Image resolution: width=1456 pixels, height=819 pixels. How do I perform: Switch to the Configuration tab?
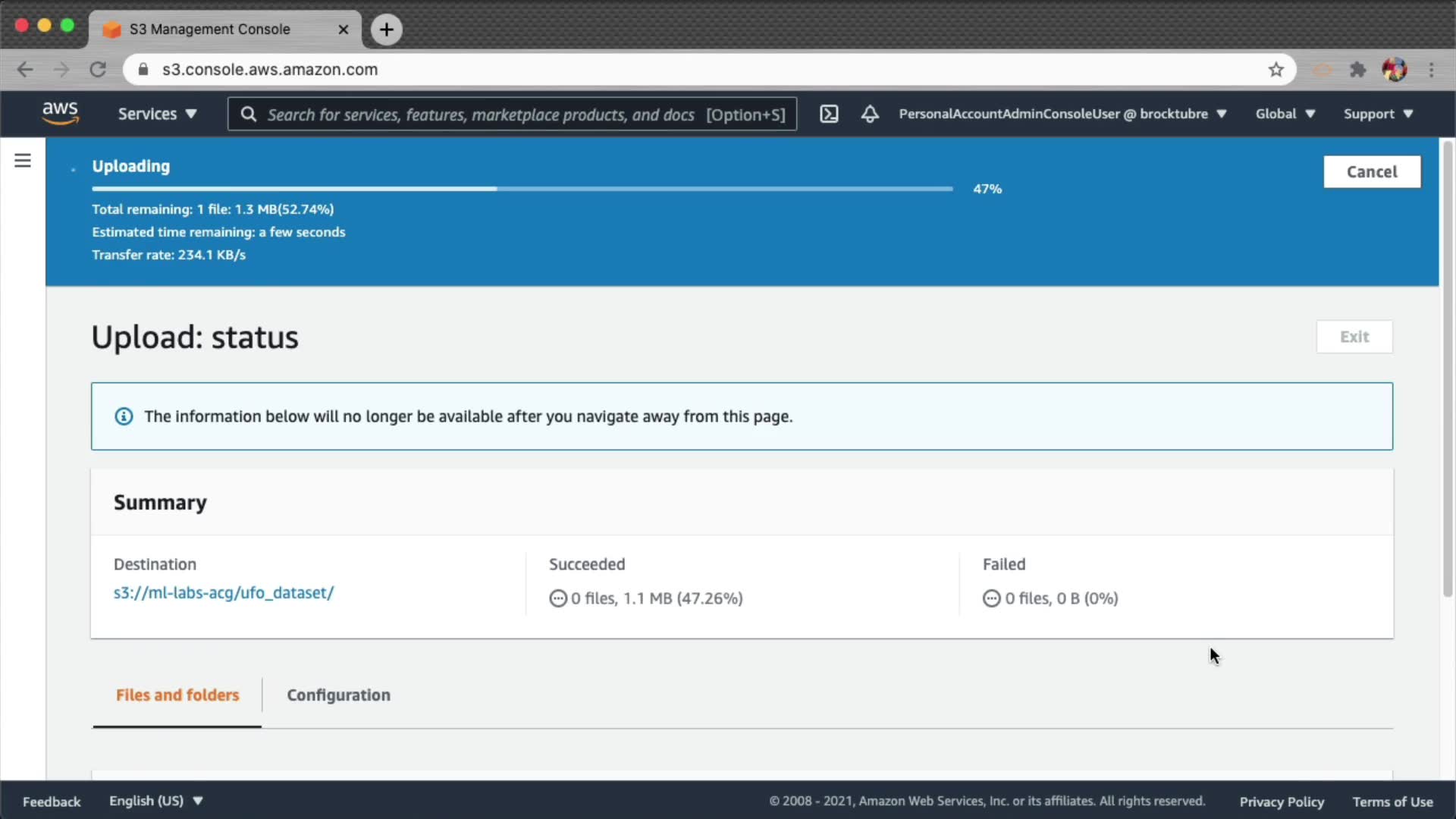338,695
